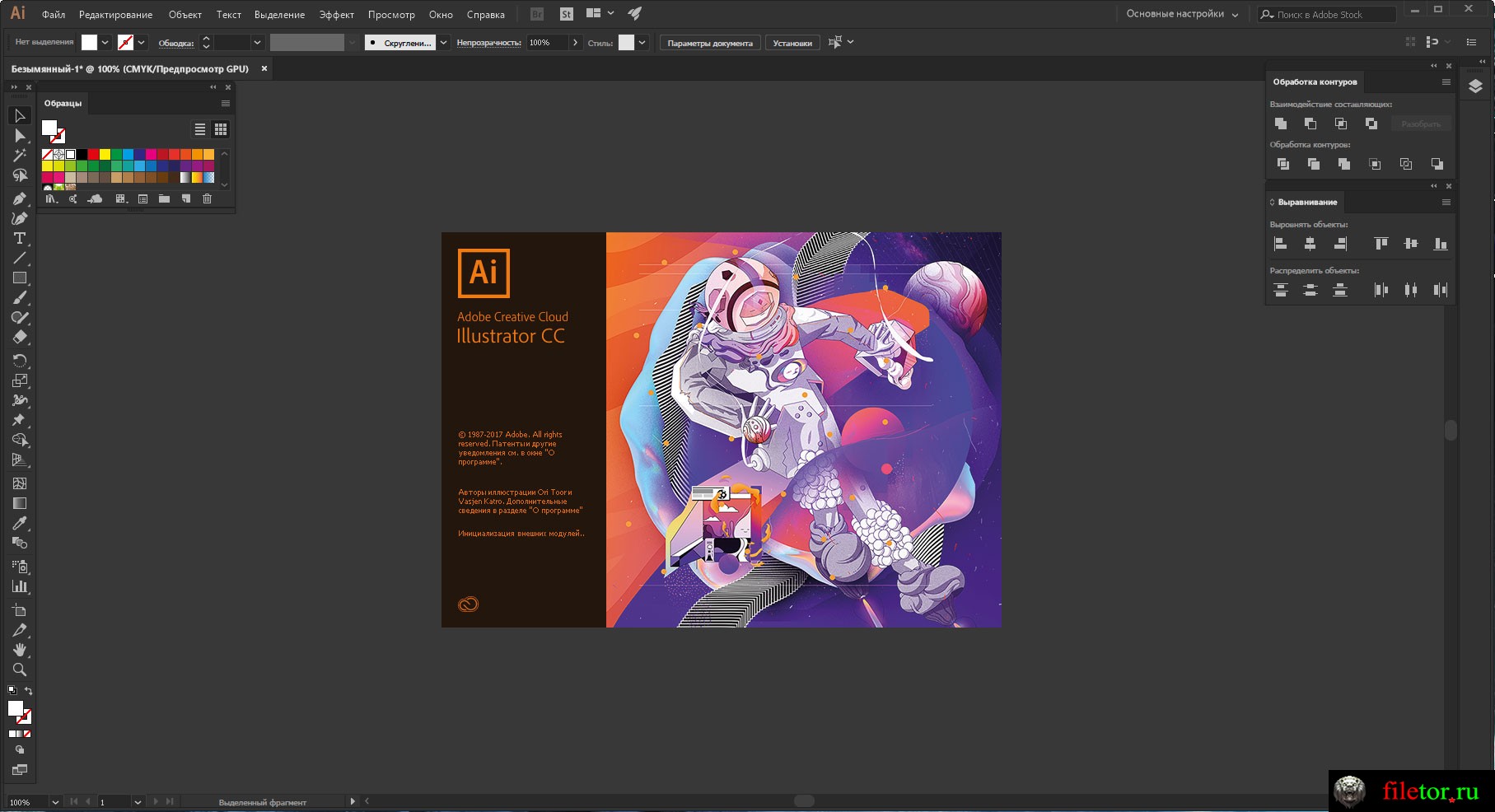Viewport: 1495px width, 812px height.
Task: Click 'Обводка' link label
Action: [176, 43]
